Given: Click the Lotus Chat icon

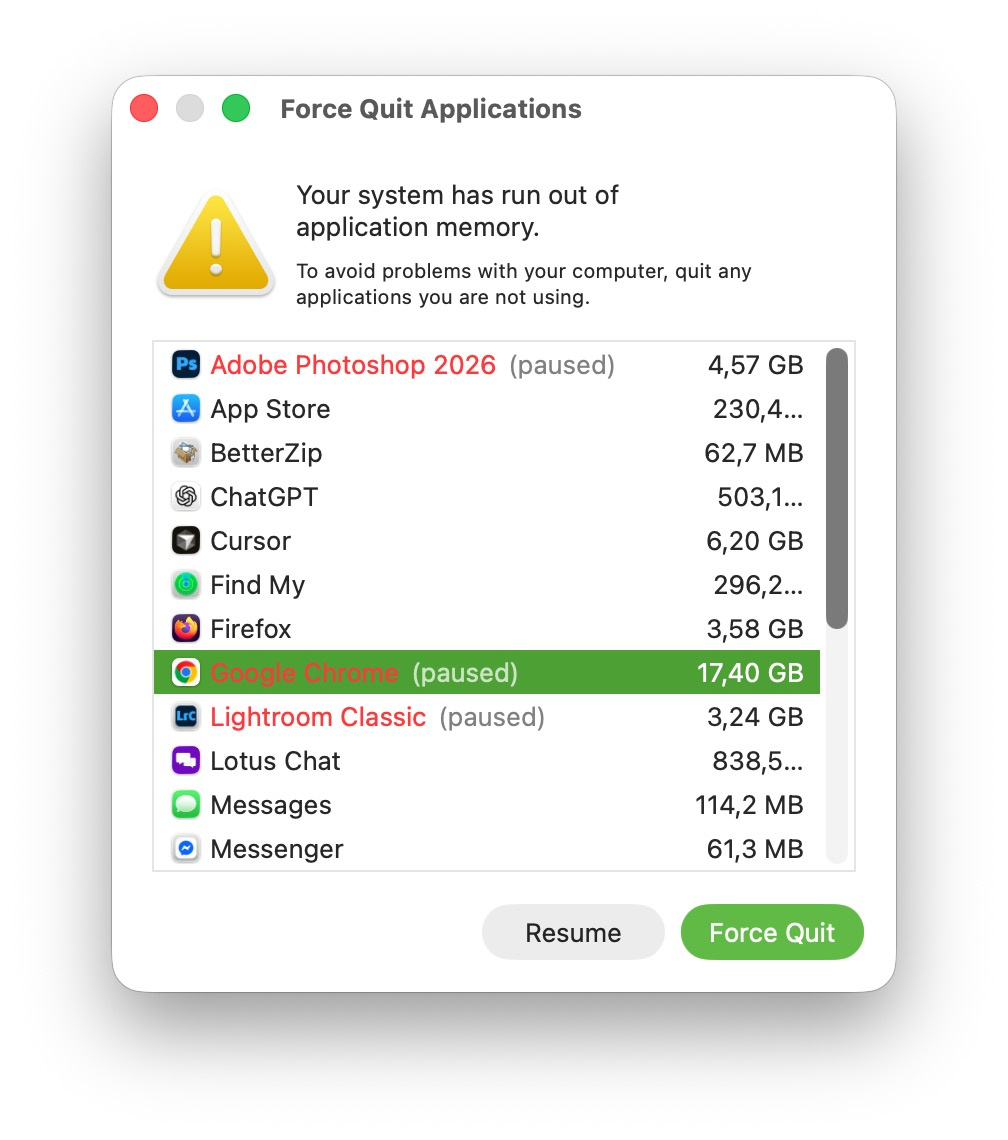Looking at the screenshot, I should (x=186, y=760).
